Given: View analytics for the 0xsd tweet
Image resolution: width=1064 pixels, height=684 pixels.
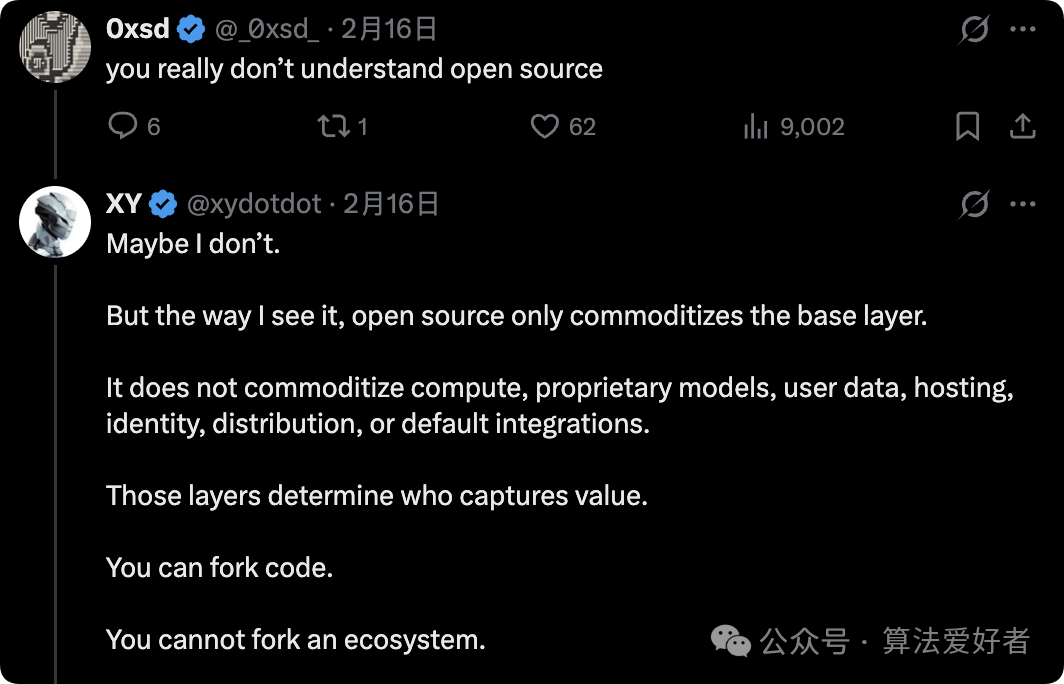Looking at the screenshot, I should (755, 126).
